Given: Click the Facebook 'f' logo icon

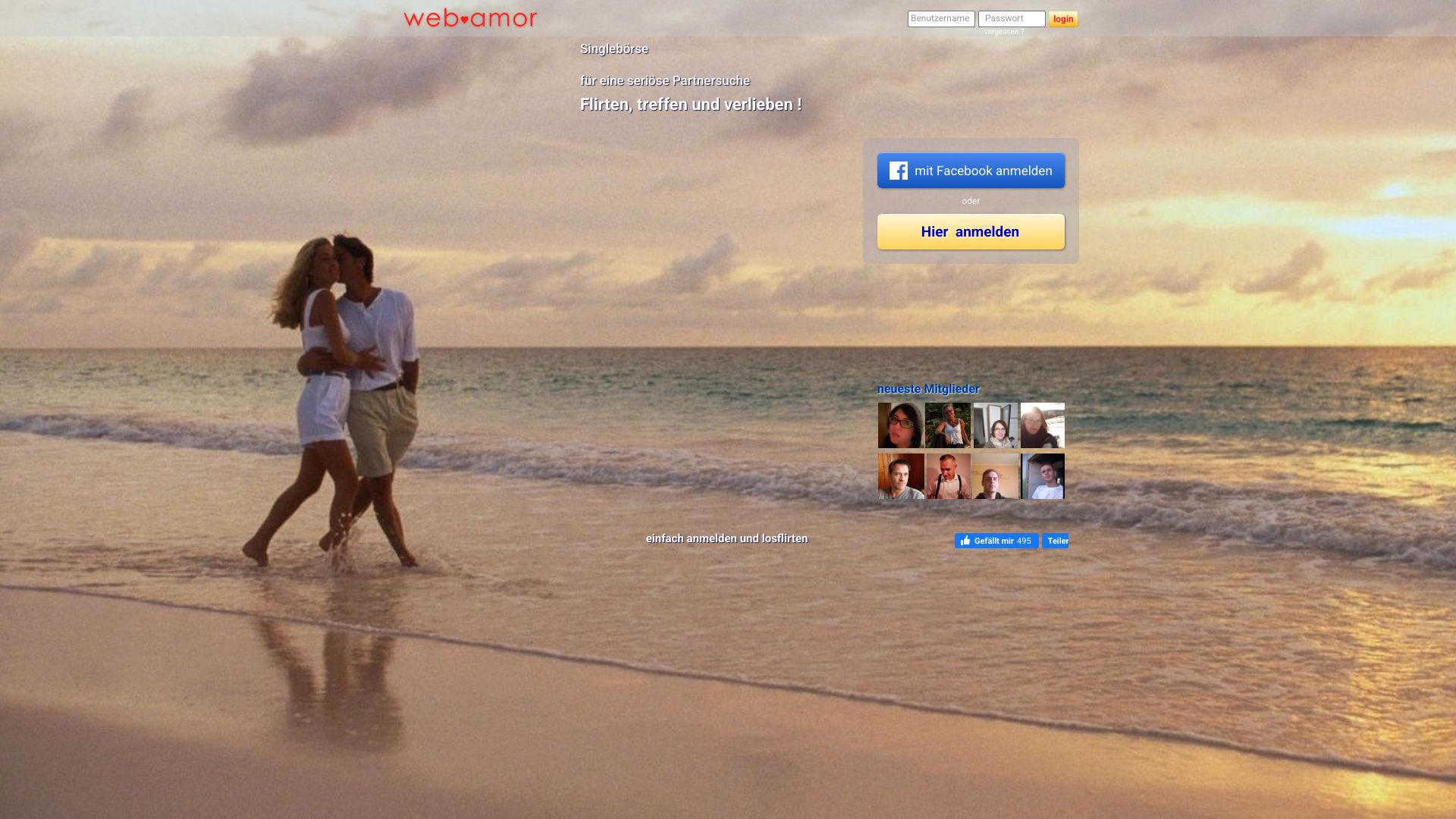Looking at the screenshot, I should pyautogui.click(x=898, y=171).
